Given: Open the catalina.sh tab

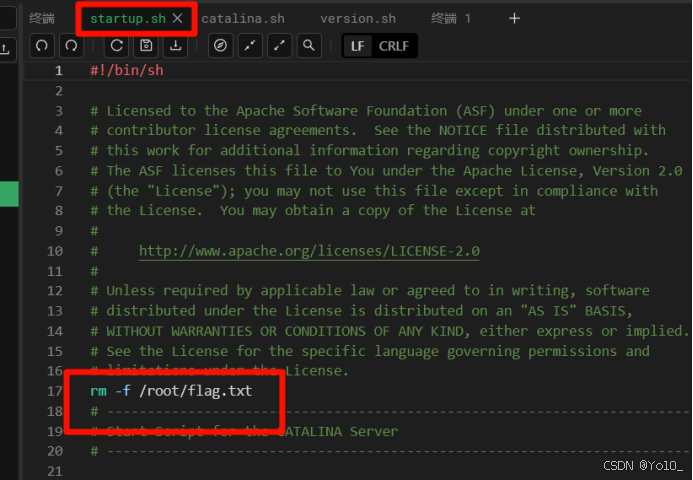Looking at the screenshot, I should (243, 19).
